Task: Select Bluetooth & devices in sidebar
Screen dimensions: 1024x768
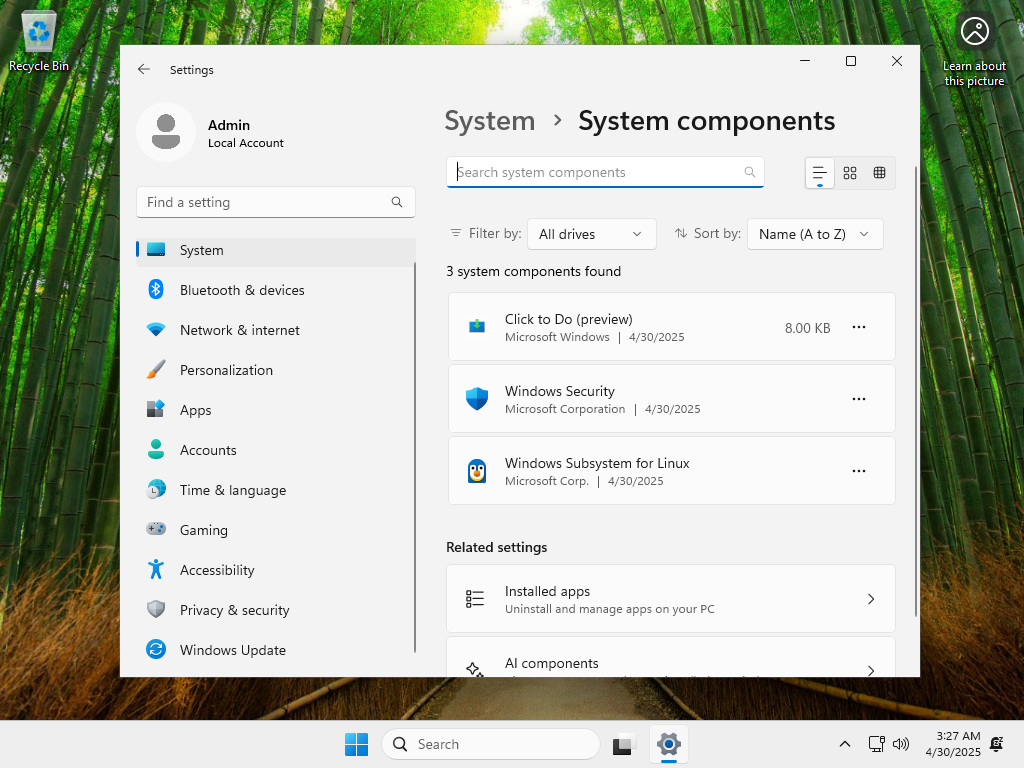Action: (x=242, y=290)
